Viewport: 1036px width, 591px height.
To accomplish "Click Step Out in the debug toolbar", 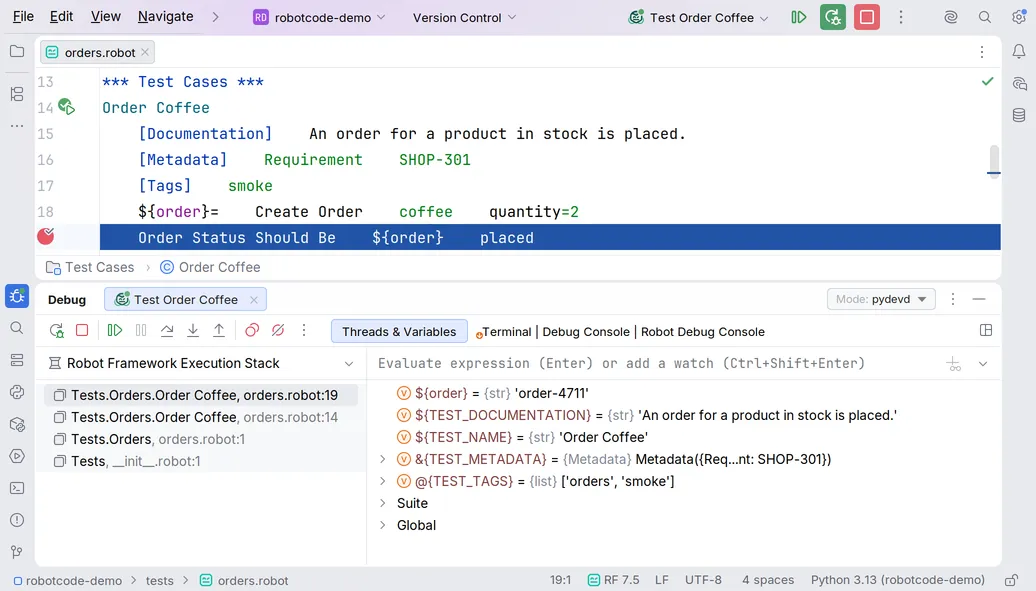I will click(219, 331).
